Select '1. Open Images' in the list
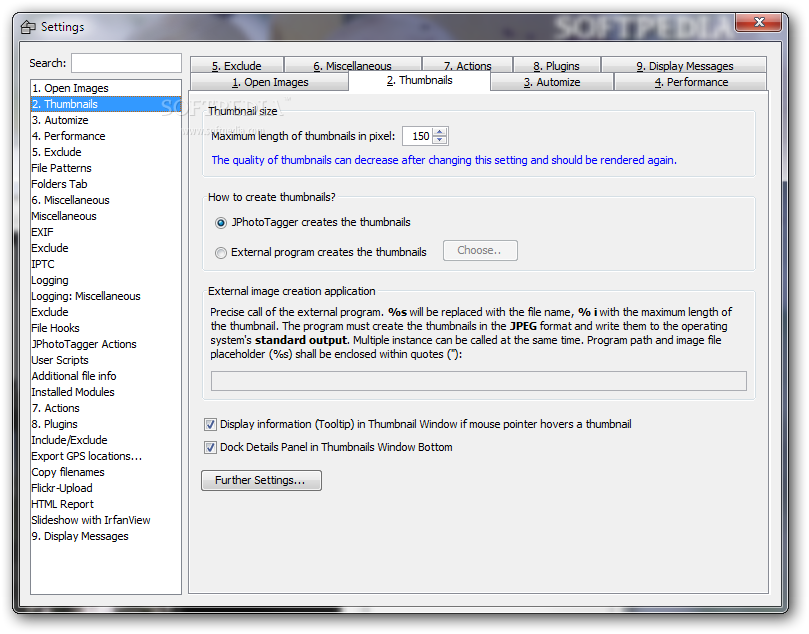This screenshot has width=809, height=634. coord(106,88)
